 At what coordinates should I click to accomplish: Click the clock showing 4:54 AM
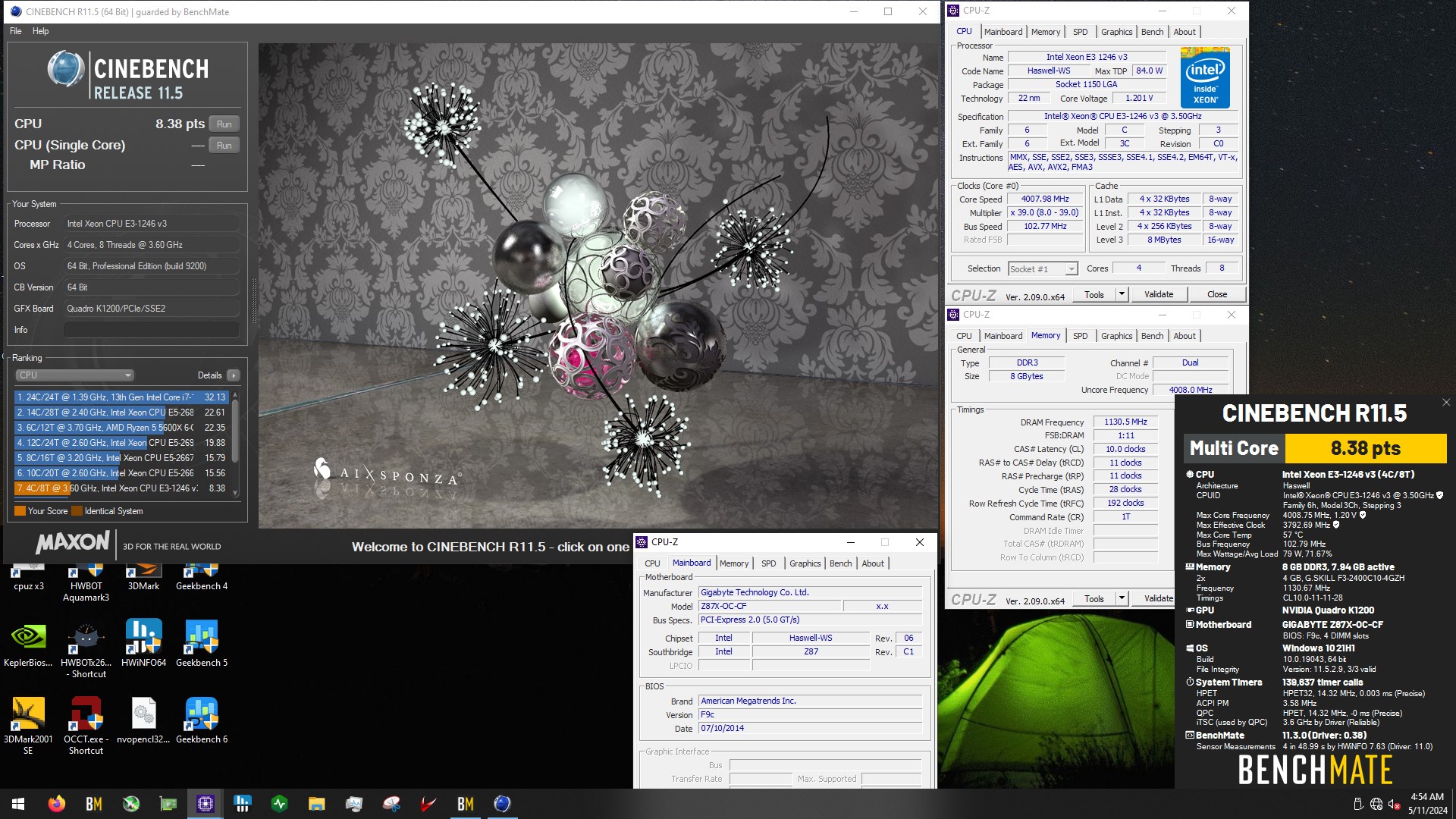click(x=1426, y=797)
